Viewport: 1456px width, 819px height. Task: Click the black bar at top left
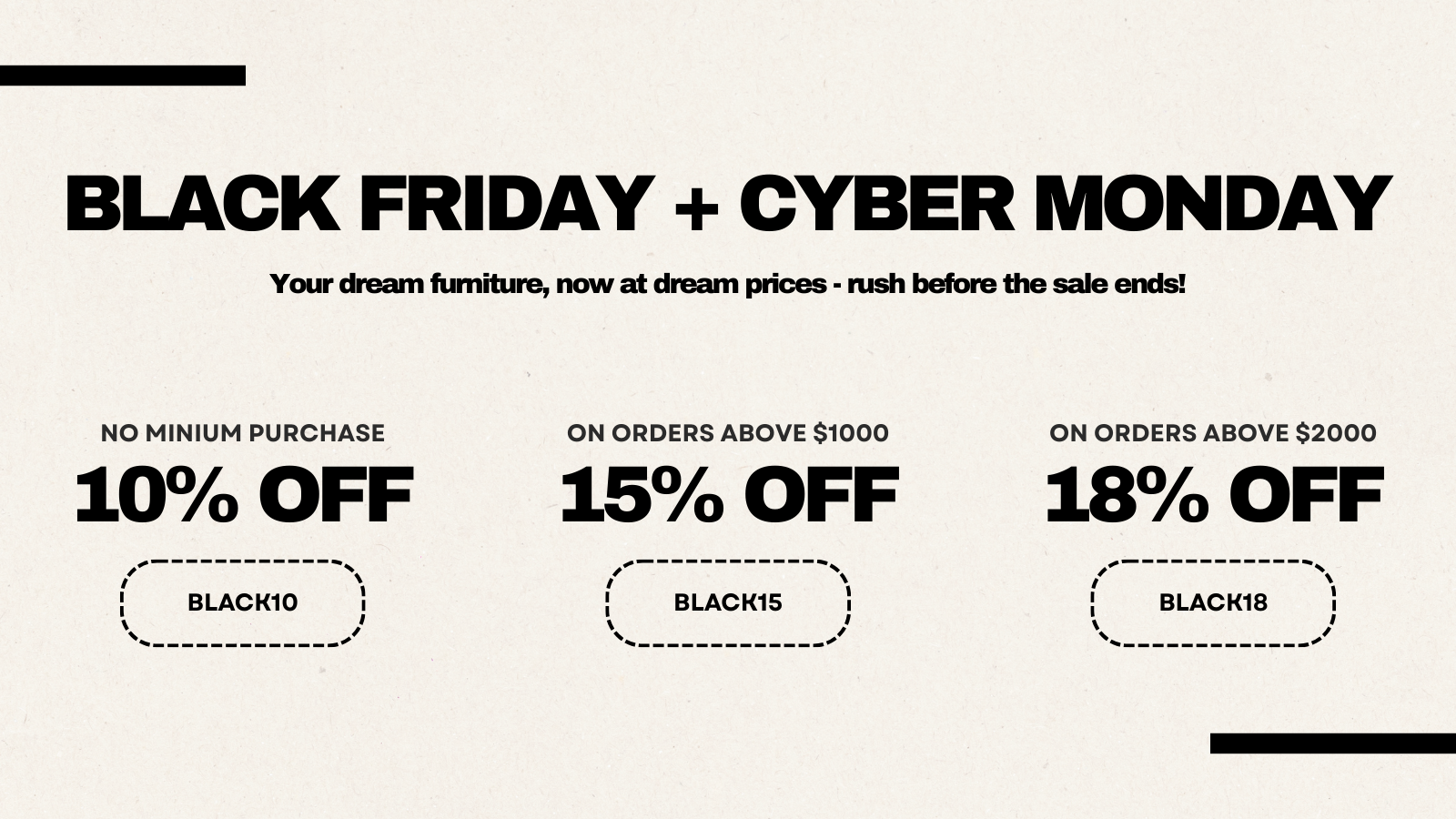click(122, 76)
